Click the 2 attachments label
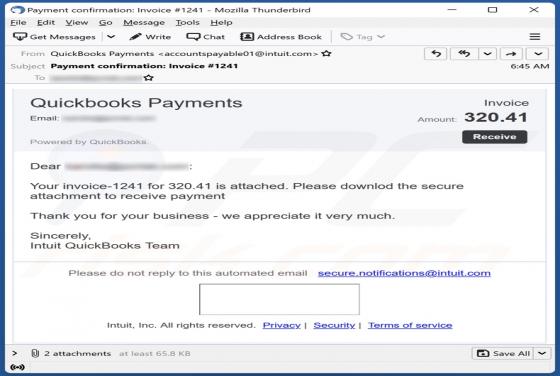The width and height of the screenshot is (560, 376). click(x=78, y=354)
